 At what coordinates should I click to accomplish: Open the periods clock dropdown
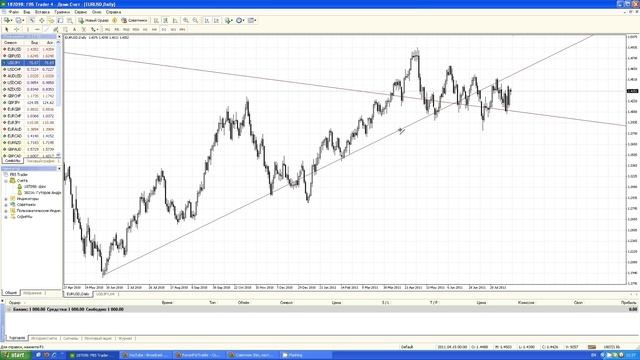[240, 20]
